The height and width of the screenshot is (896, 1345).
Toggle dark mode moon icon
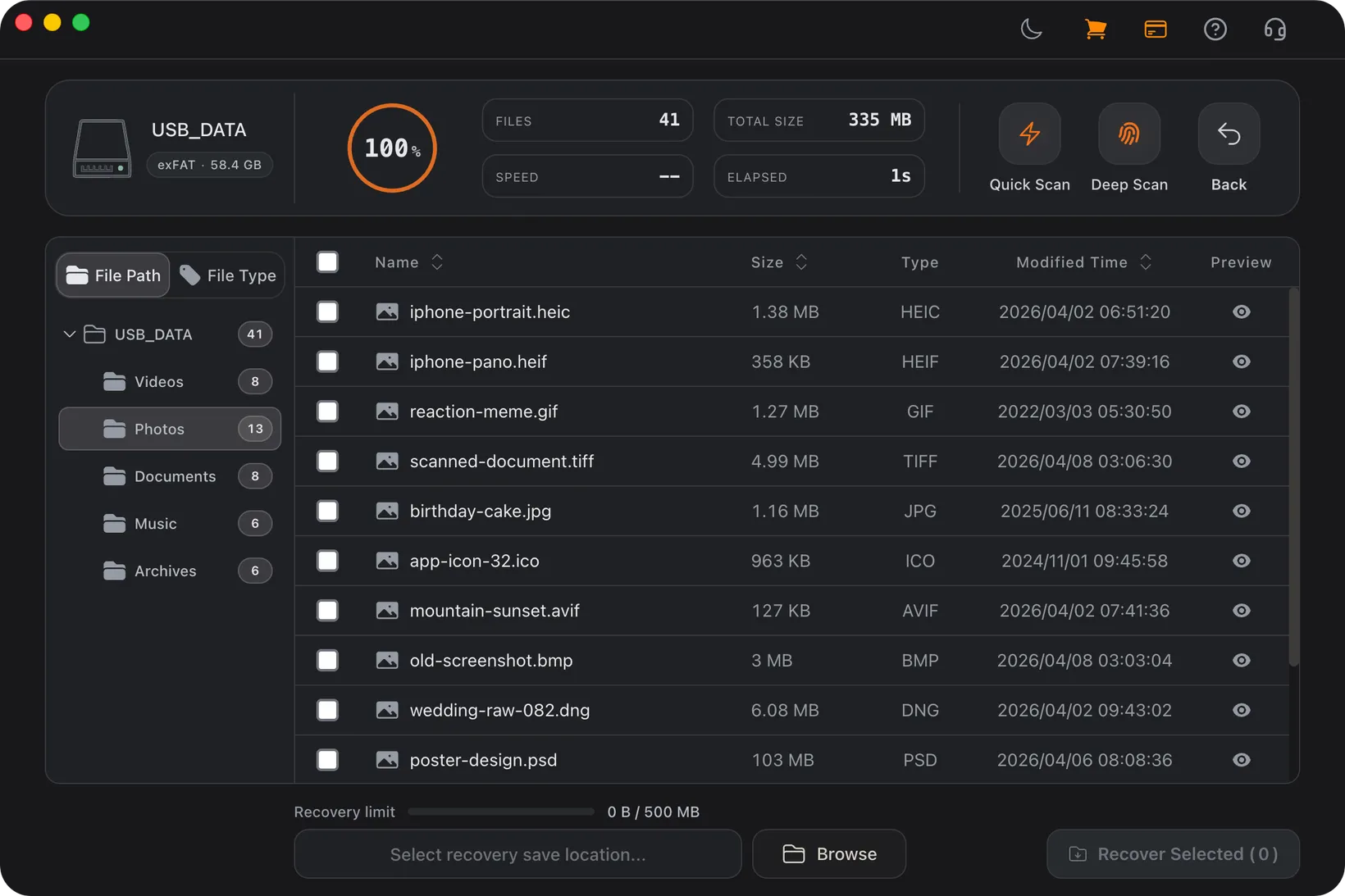click(x=1031, y=30)
